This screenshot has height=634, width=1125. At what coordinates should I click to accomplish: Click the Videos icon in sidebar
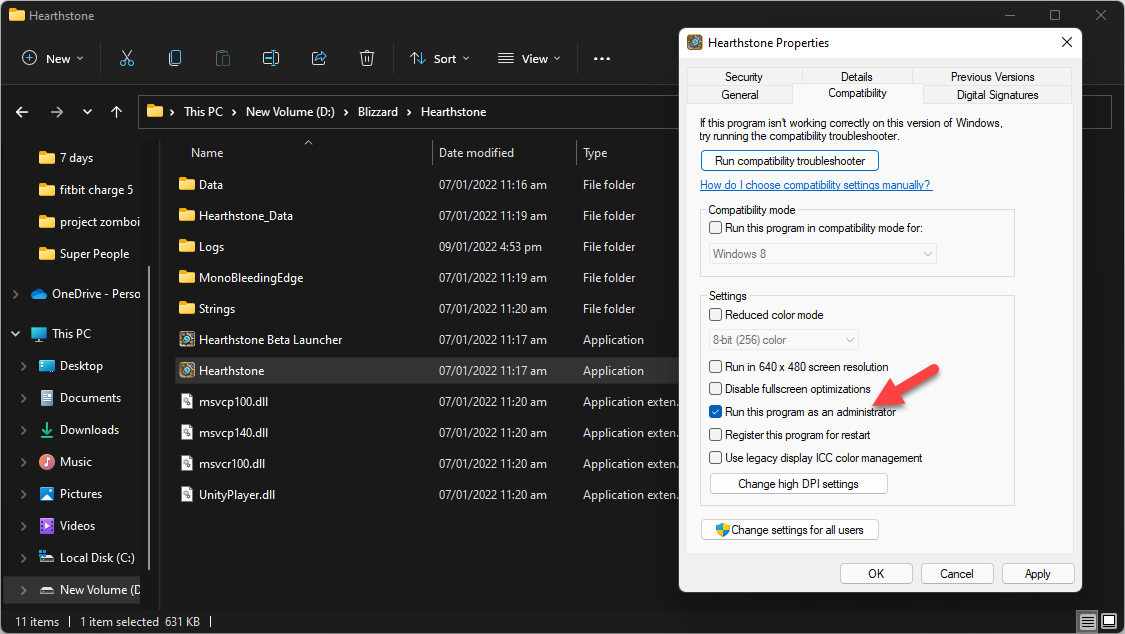click(47, 526)
